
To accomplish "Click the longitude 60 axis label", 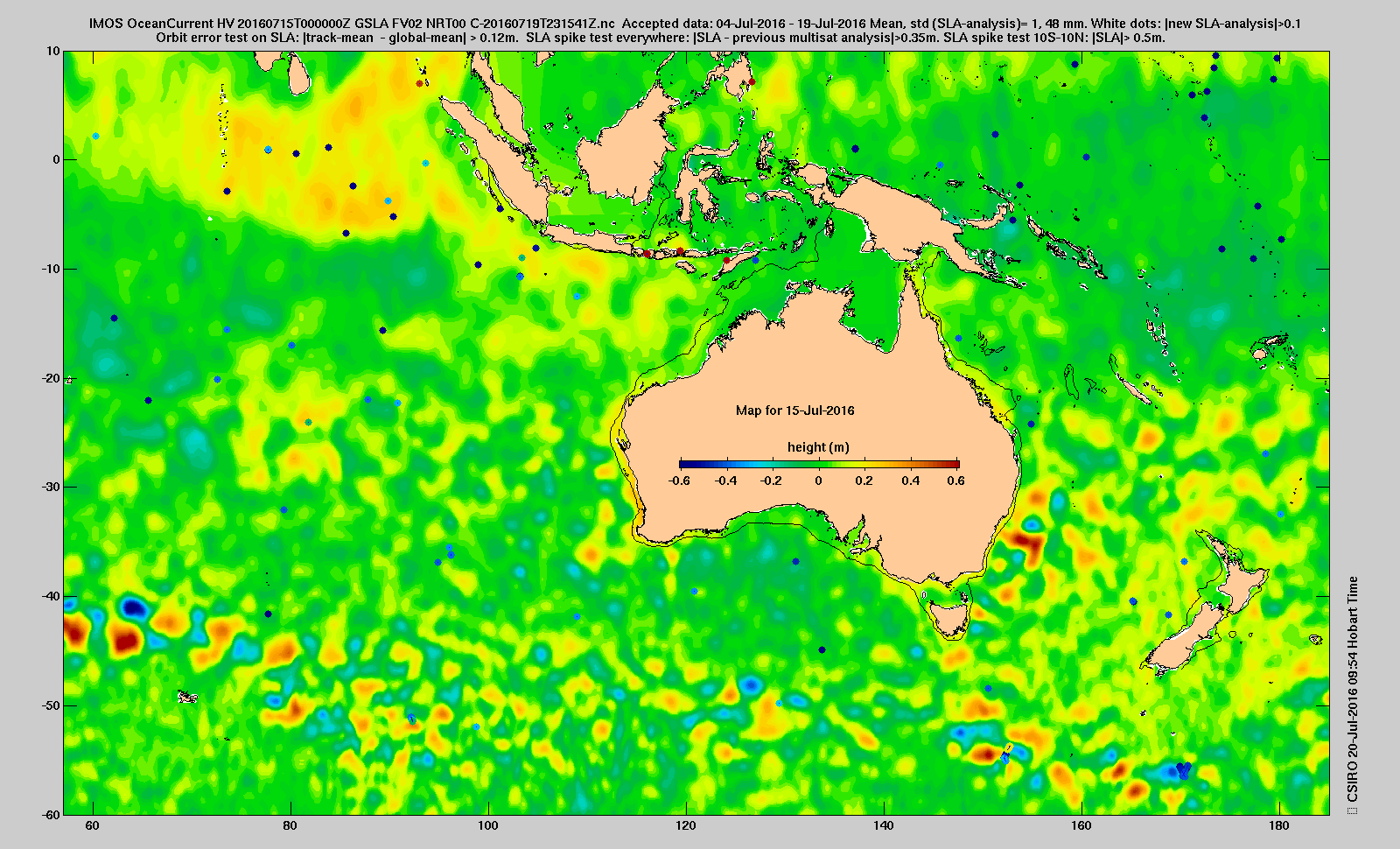I will click(93, 825).
